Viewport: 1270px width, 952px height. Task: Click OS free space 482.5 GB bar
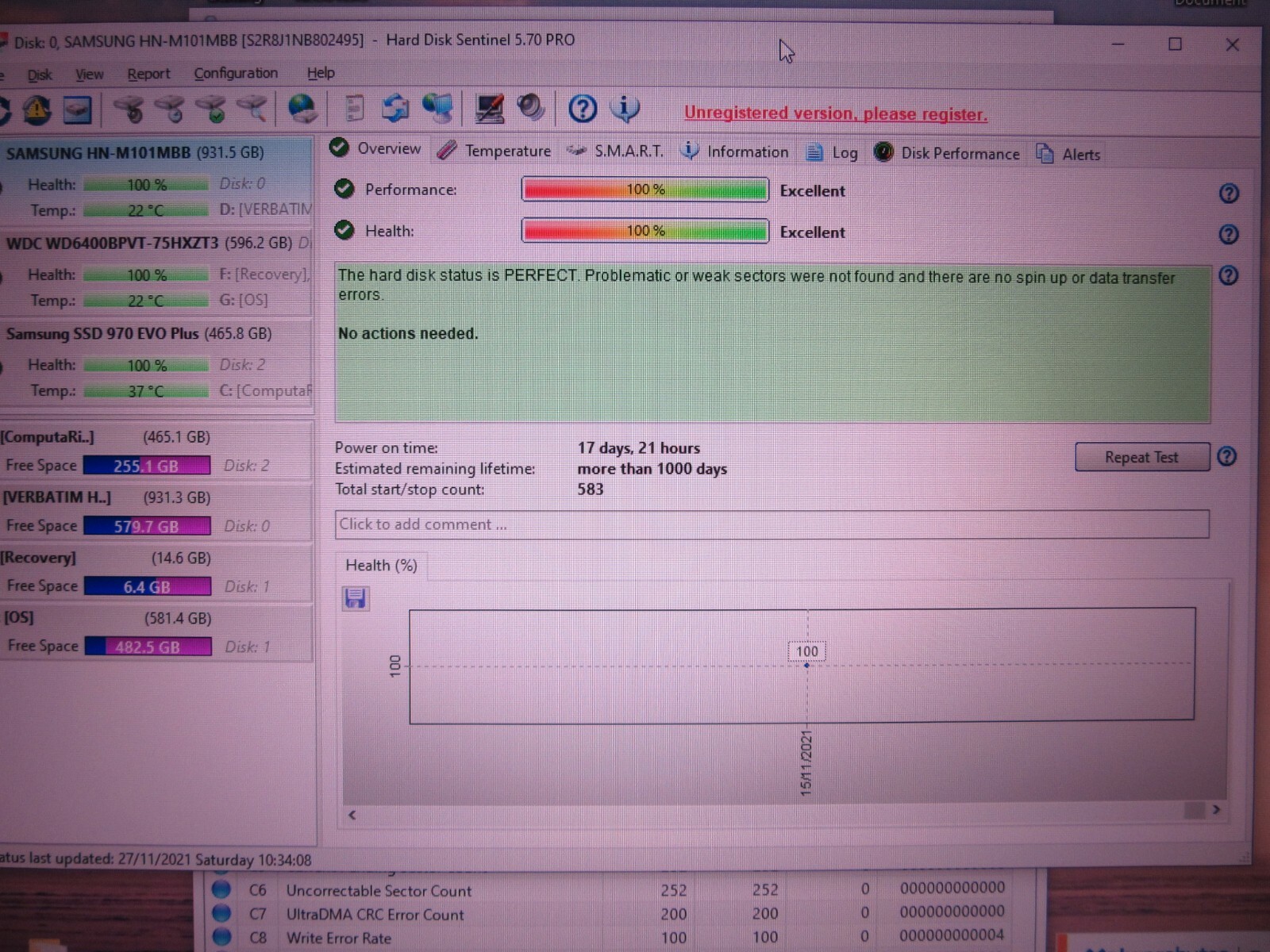point(148,647)
